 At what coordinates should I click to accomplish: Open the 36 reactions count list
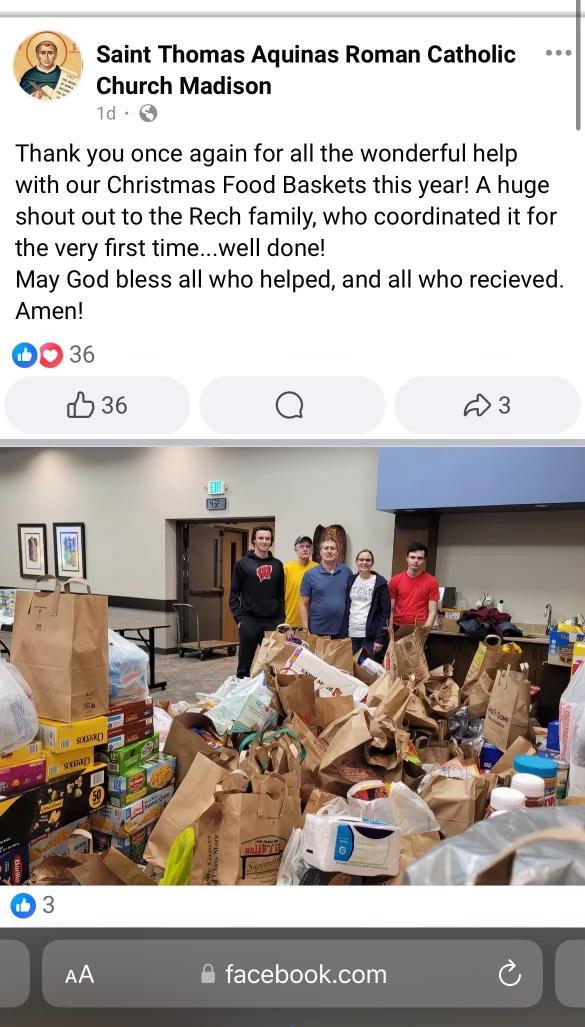(x=82, y=354)
